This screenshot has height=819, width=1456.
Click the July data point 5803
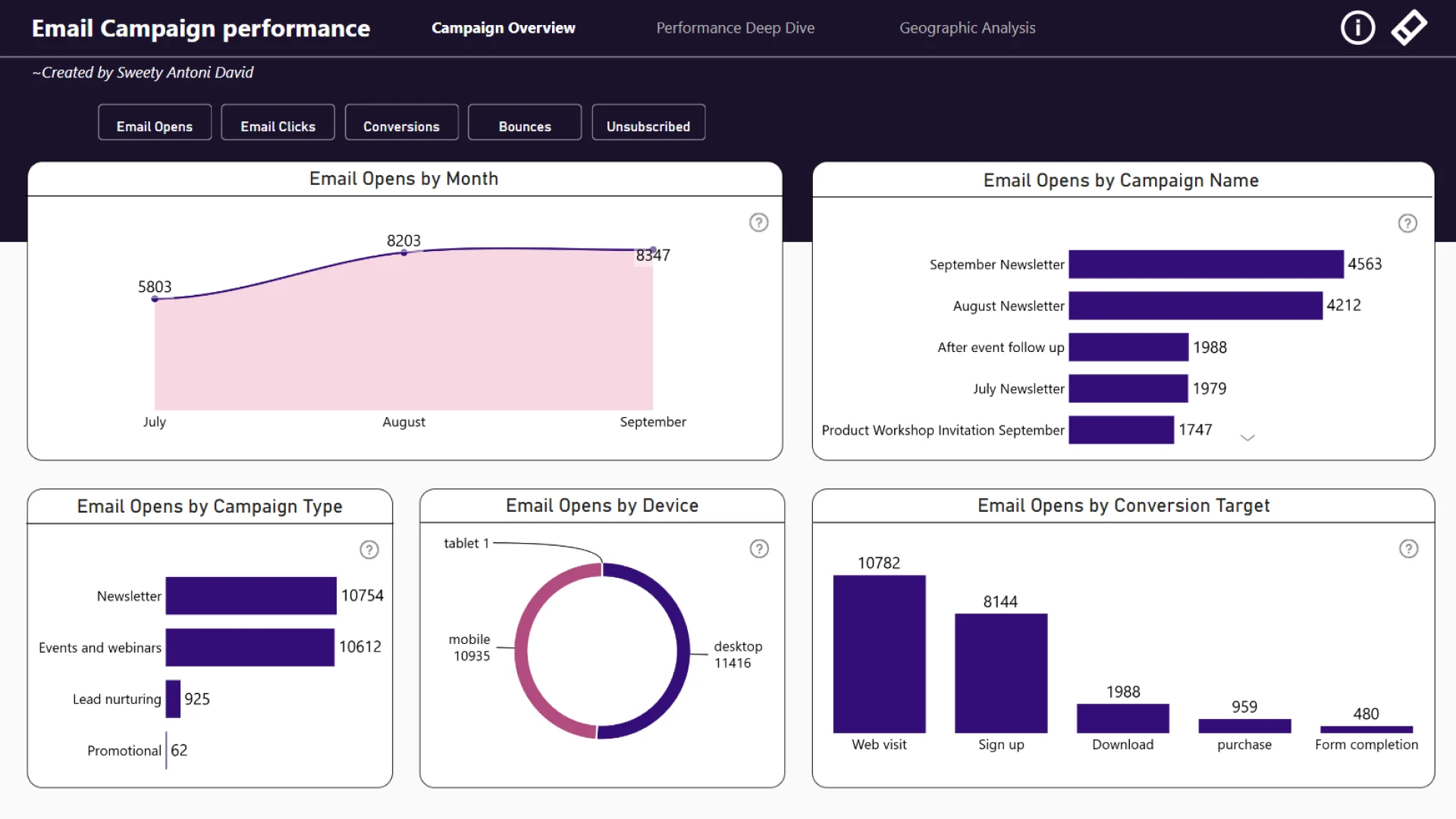click(155, 299)
